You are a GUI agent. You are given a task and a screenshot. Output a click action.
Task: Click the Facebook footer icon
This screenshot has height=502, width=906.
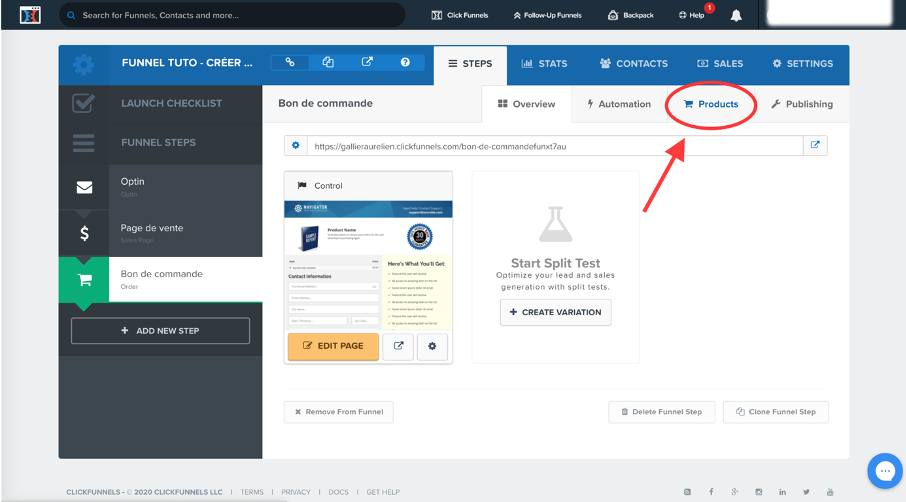[x=711, y=492]
